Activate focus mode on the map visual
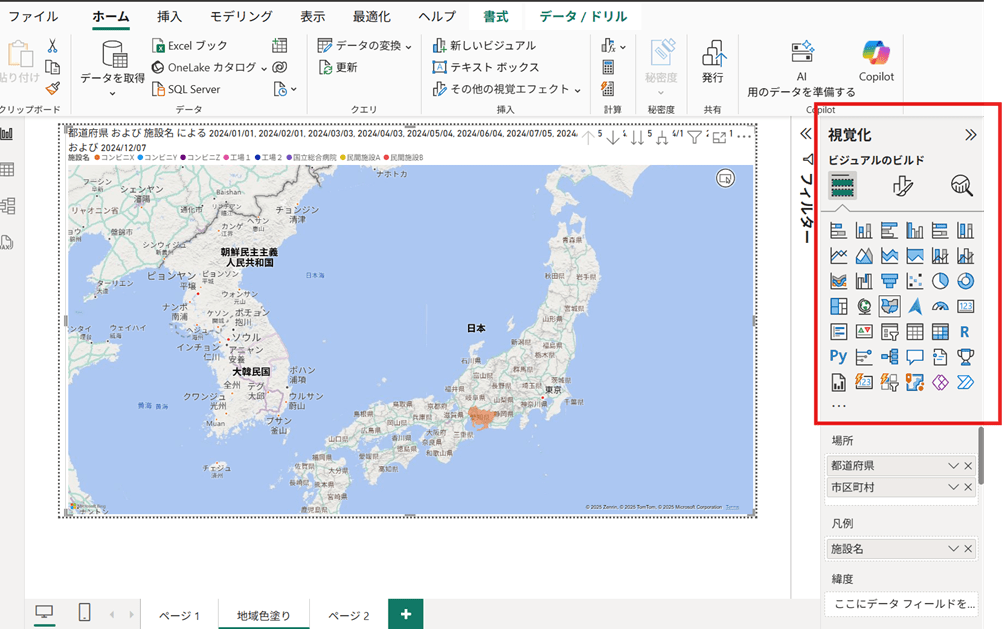Image resolution: width=1002 pixels, height=629 pixels. point(720,137)
